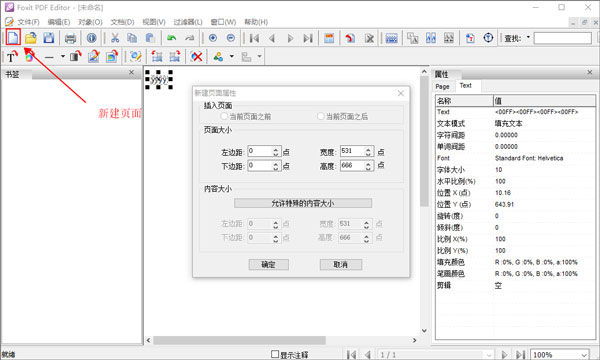
Task: Click the edit image pencil icon
Action: tap(94, 57)
